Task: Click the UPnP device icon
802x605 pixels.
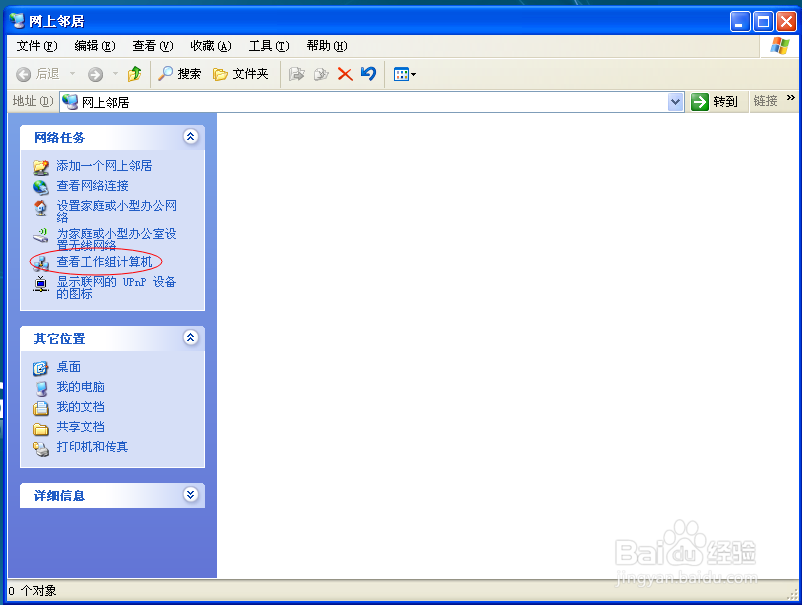Action: click(x=41, y=284)
